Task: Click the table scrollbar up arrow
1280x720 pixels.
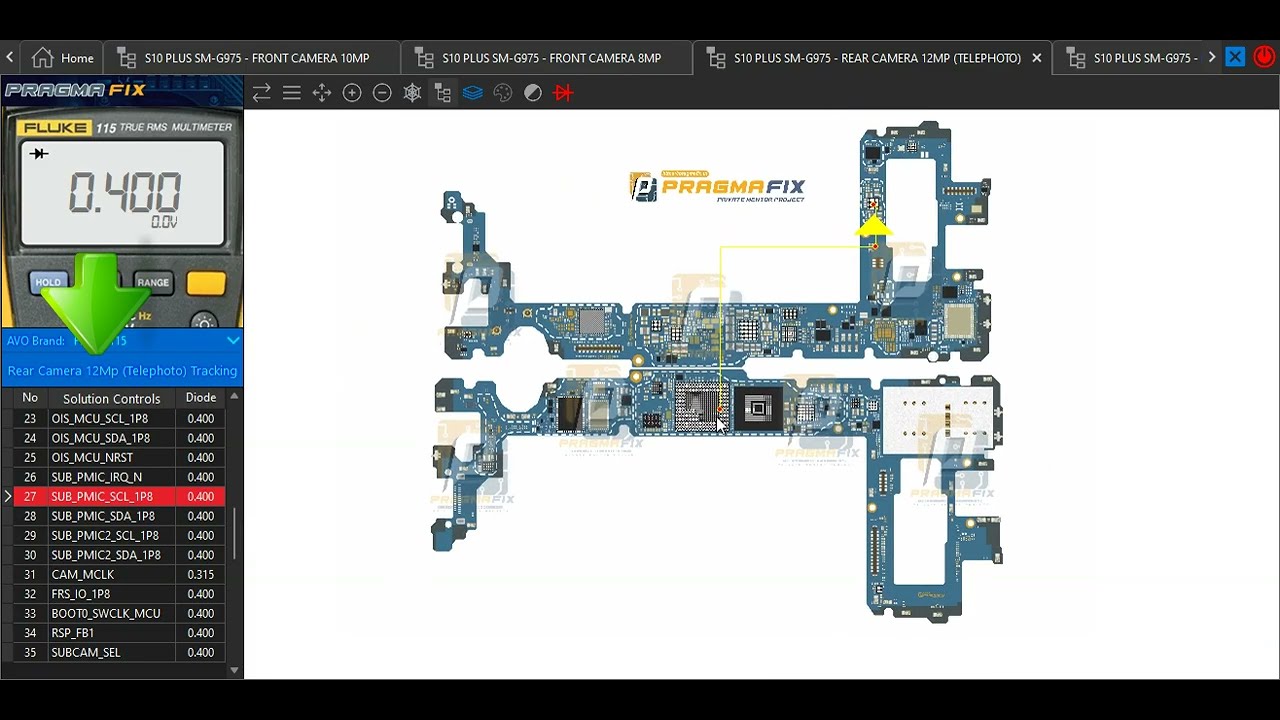Action: [234, 397]
